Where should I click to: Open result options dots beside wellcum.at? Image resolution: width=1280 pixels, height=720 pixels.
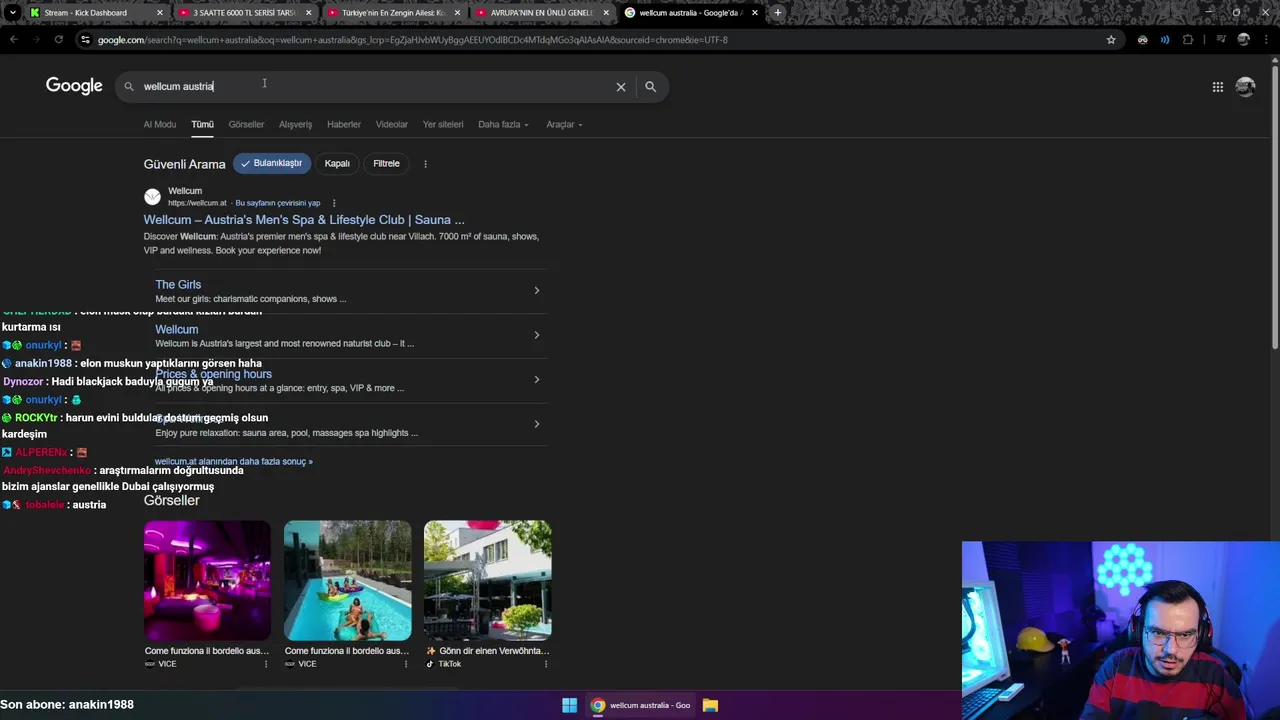pyautogui.click(x=334, y=203)
